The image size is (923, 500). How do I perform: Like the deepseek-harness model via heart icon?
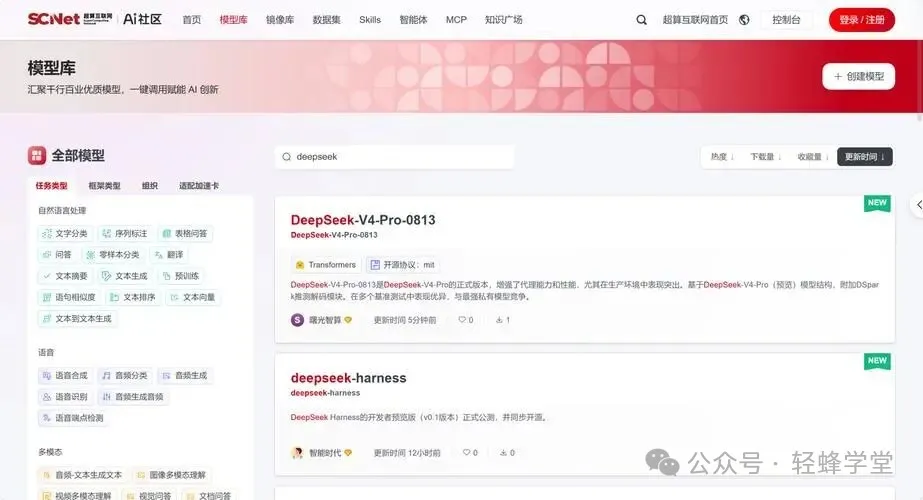pos(466,453)
